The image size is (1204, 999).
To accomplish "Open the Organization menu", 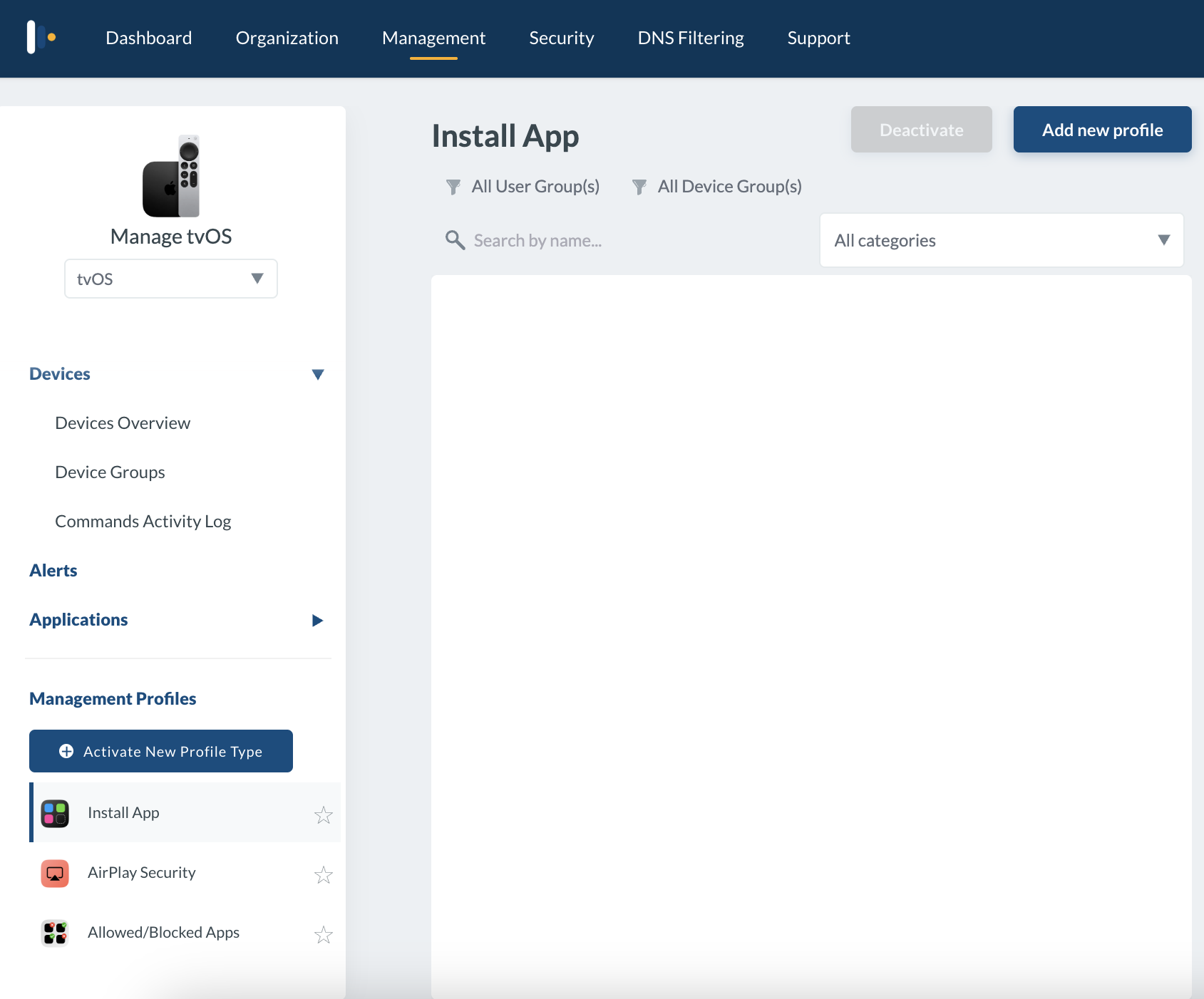I will click(287, 38).
